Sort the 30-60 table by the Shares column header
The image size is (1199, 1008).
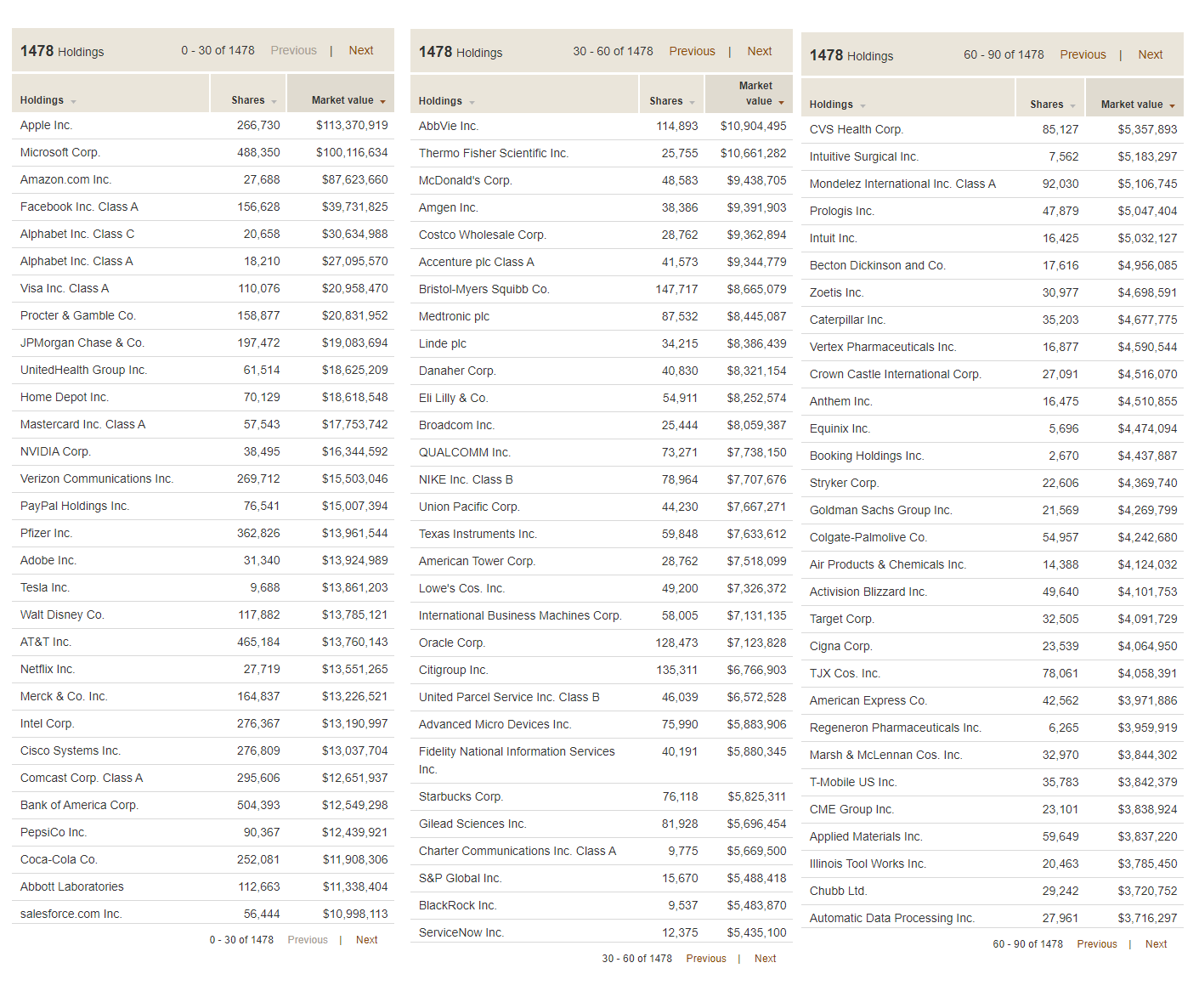click(x=665, y=101)
